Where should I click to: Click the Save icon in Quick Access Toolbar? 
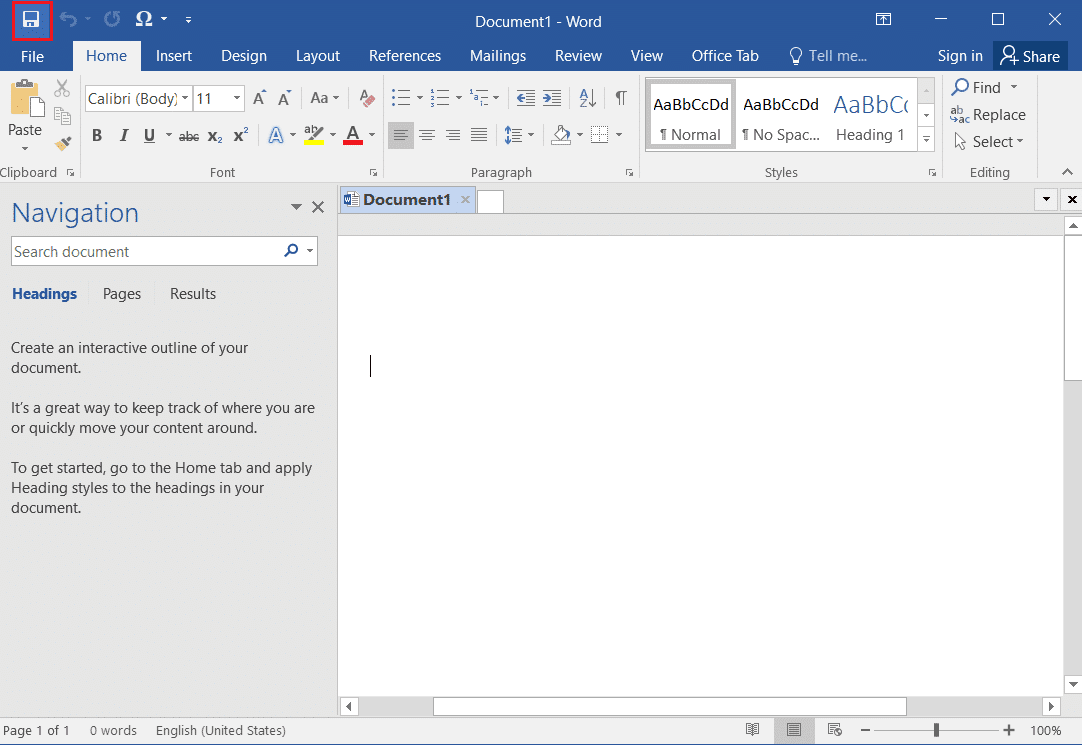[x=31, y=19]
